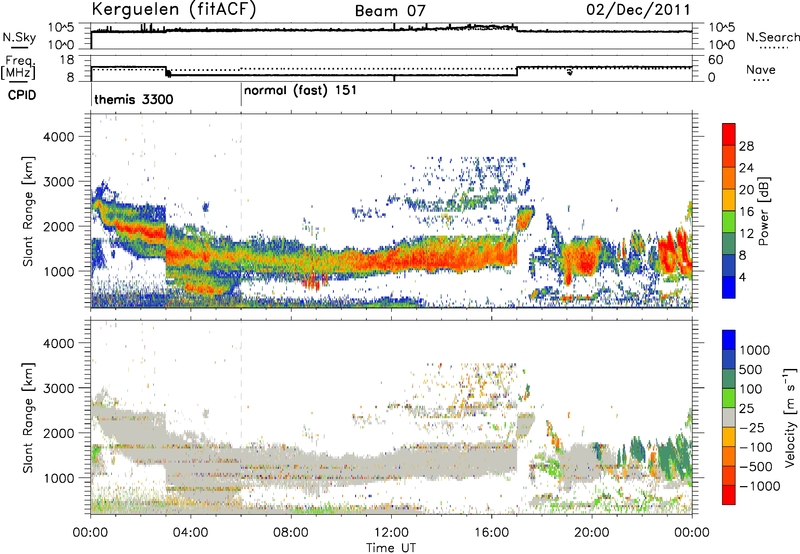Click the 'normal (fast) 151' CPID text
Viewport: 800px width, 554px height.
[301, 91]
